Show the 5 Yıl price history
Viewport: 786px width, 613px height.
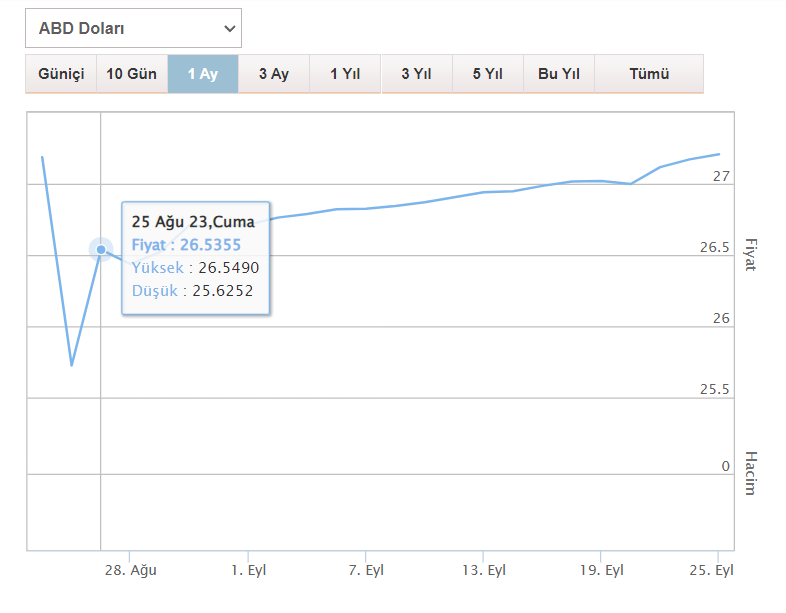(487, 74)
